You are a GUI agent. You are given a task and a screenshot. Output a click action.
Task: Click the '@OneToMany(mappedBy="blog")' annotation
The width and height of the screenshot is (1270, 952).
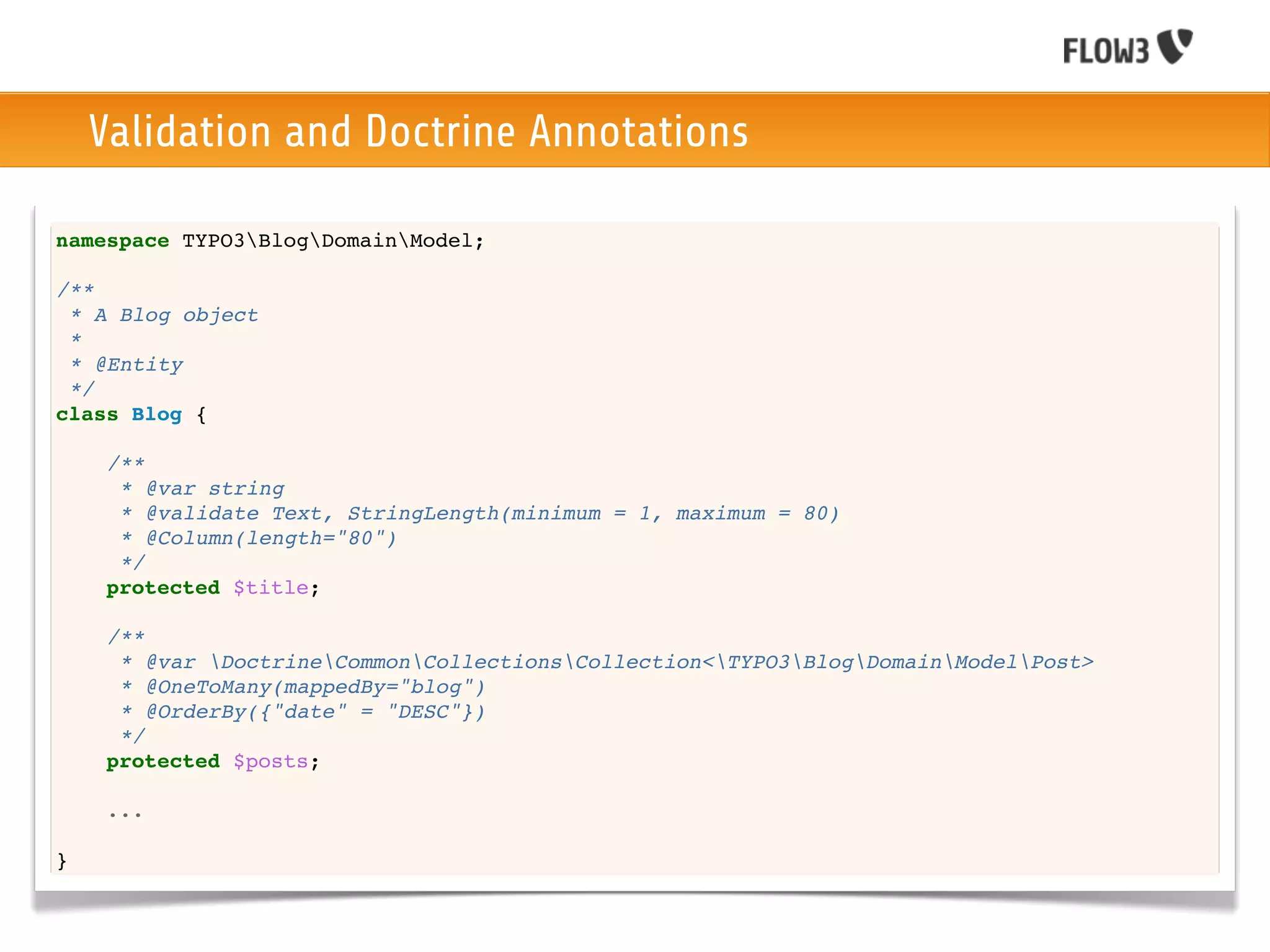tap(303, 687)
